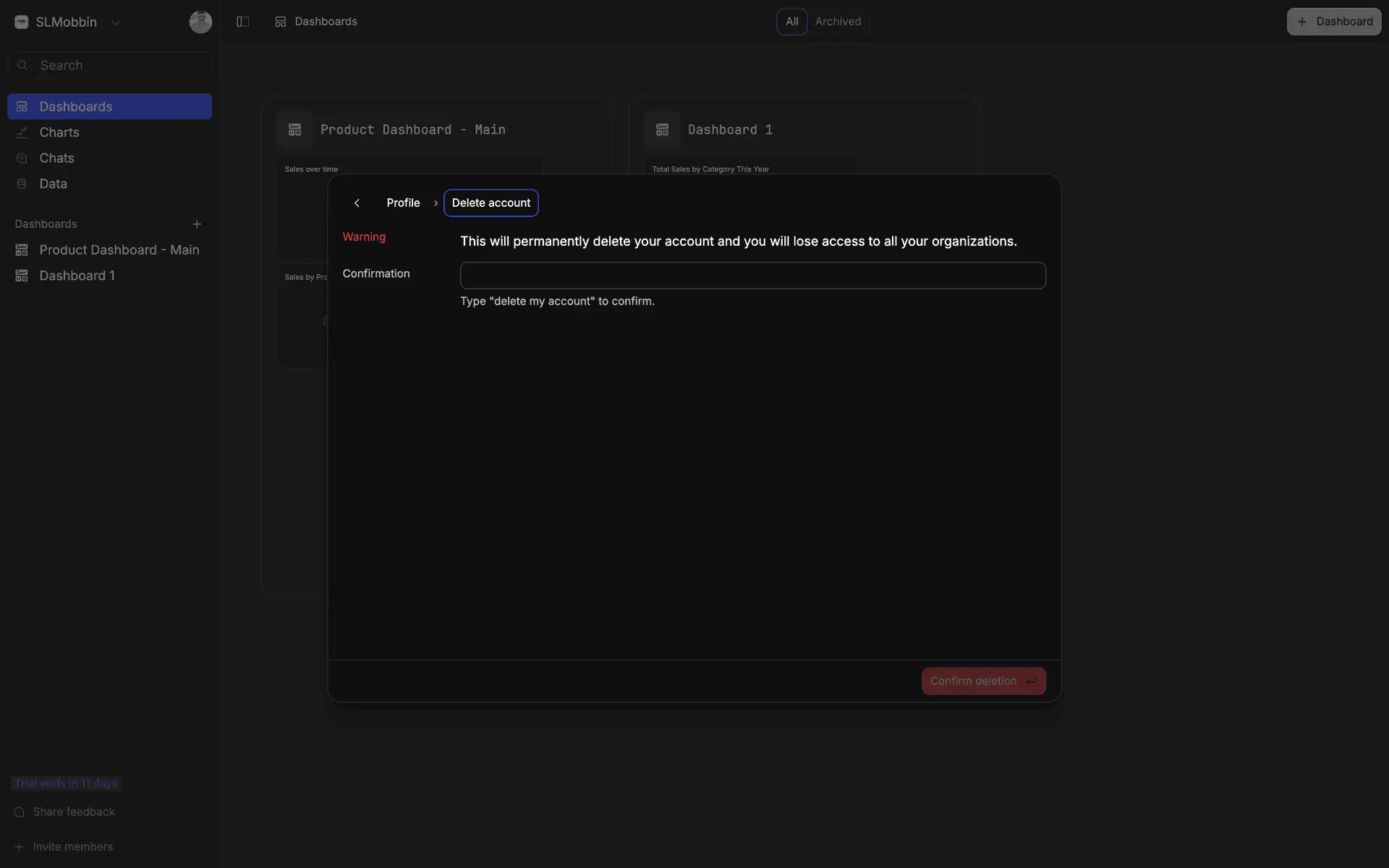Focus the Confirmation text field
1389x868 pixels.
tap(752, 276)
